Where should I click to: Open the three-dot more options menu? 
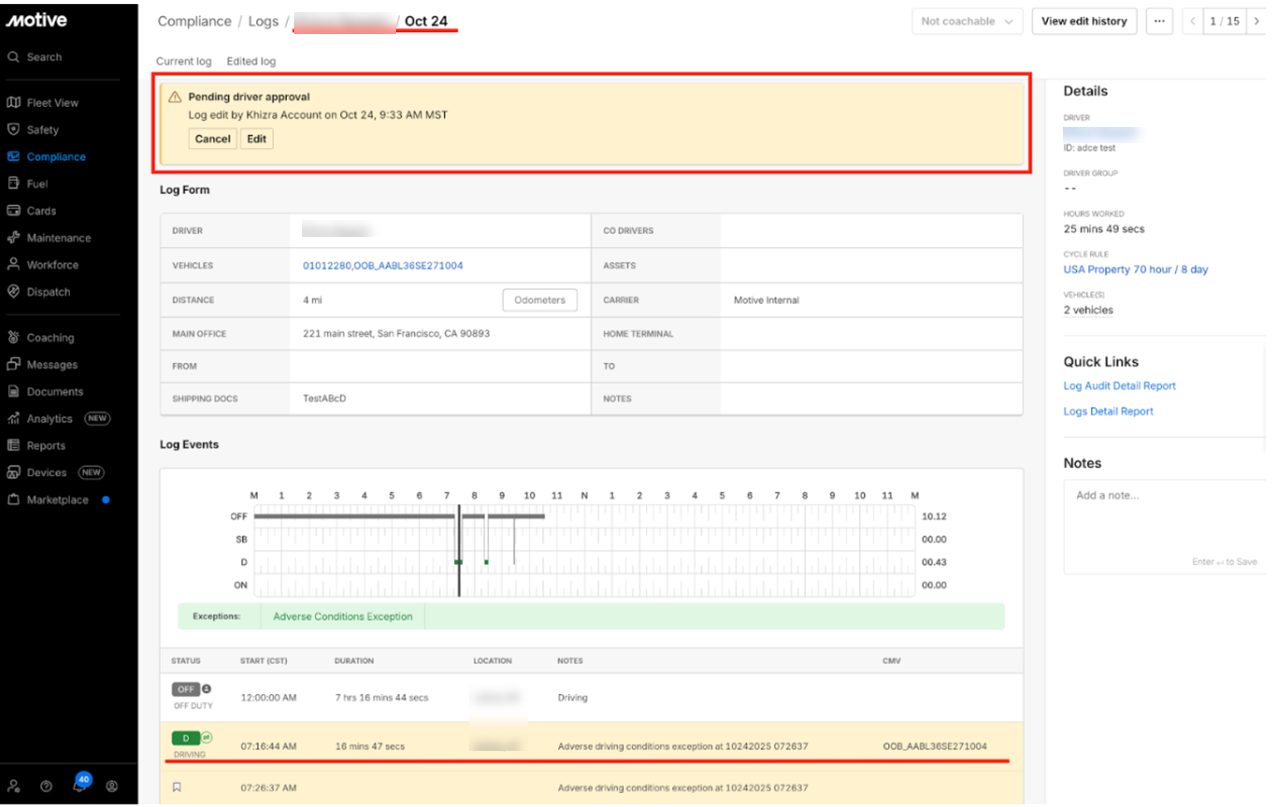coord(1159,21)
